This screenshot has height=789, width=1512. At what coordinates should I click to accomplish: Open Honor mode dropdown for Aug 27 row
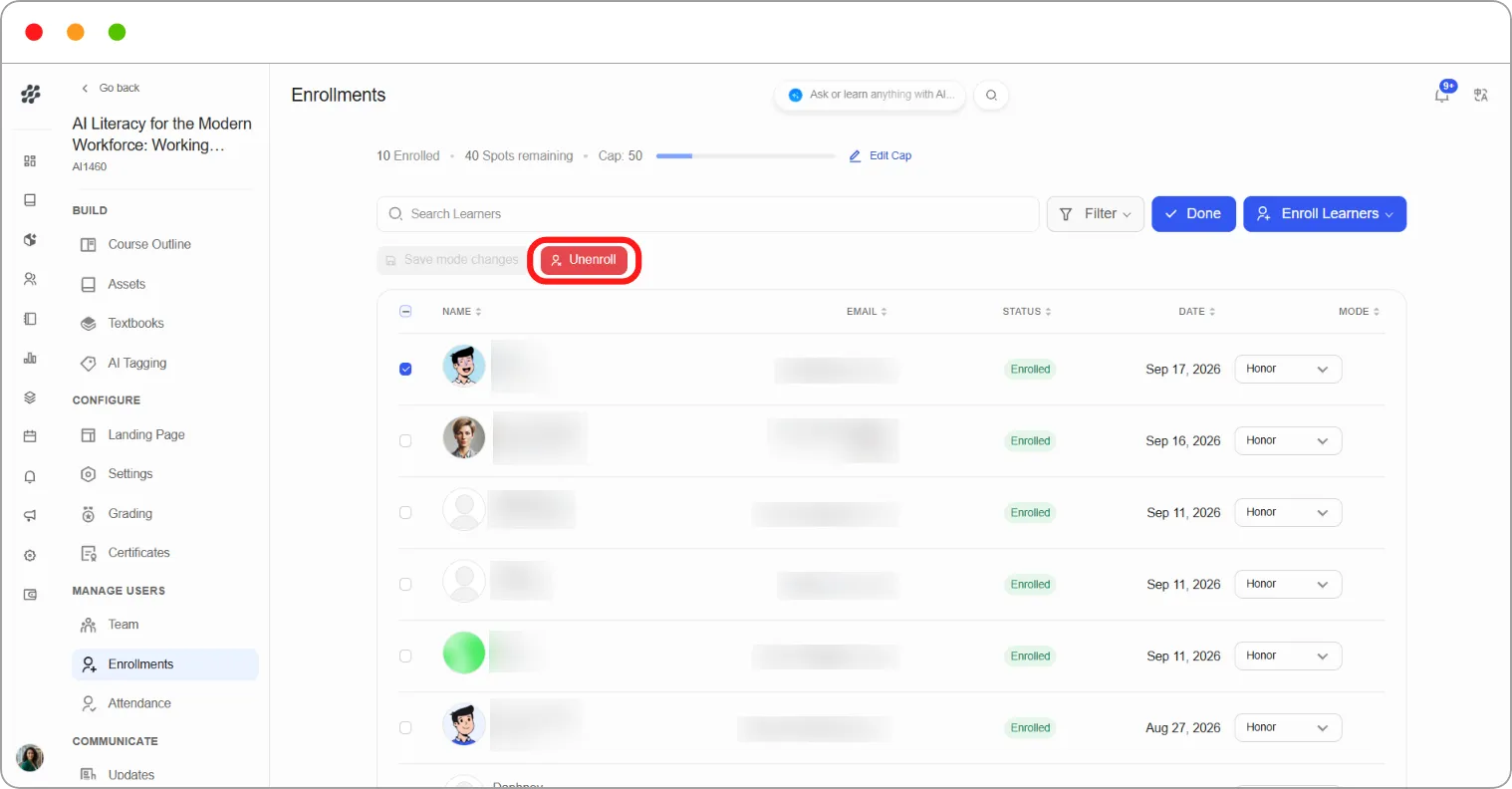click(x=1288, y=727)
